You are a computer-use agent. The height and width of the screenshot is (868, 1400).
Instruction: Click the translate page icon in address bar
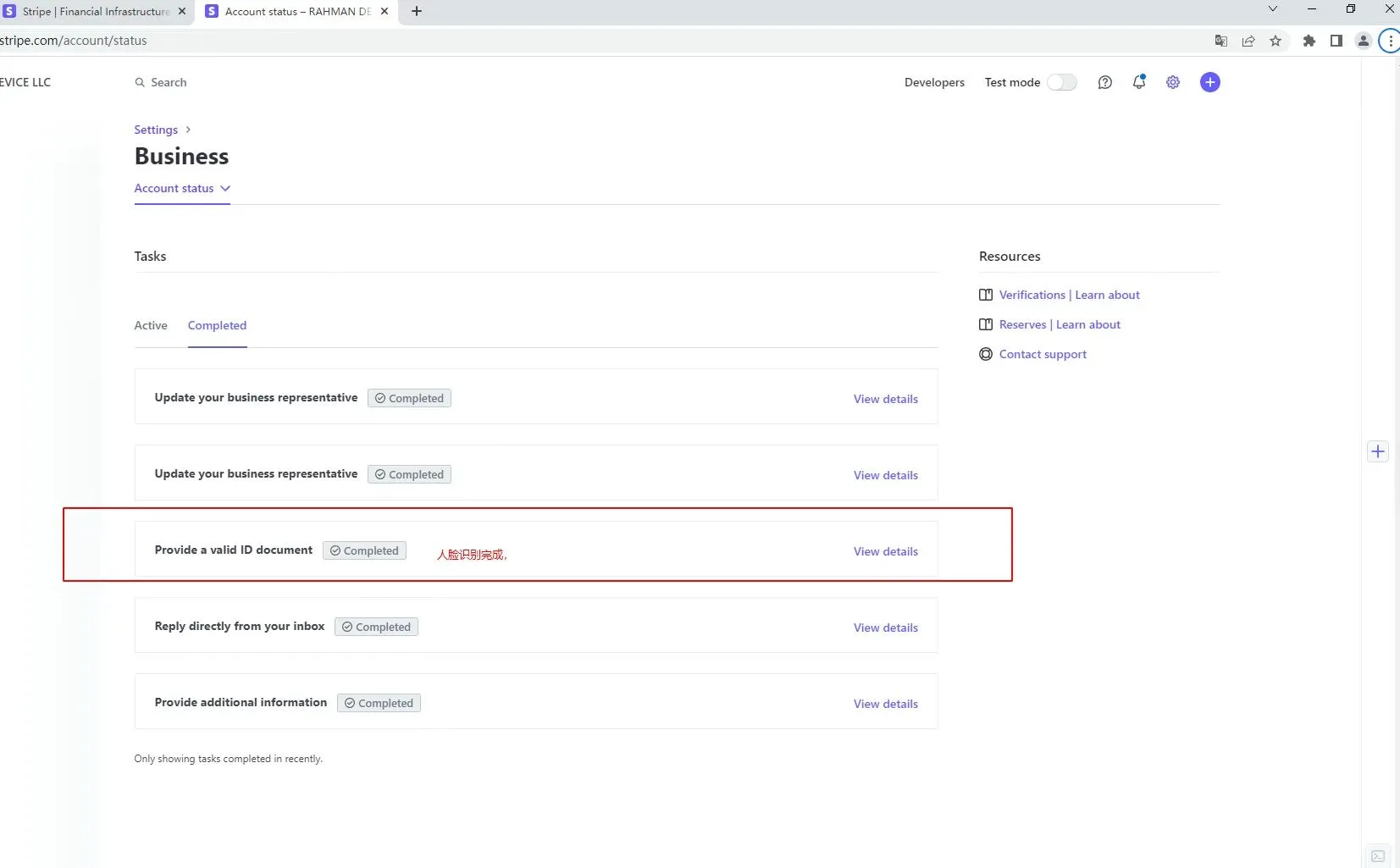pos(1220,41)
